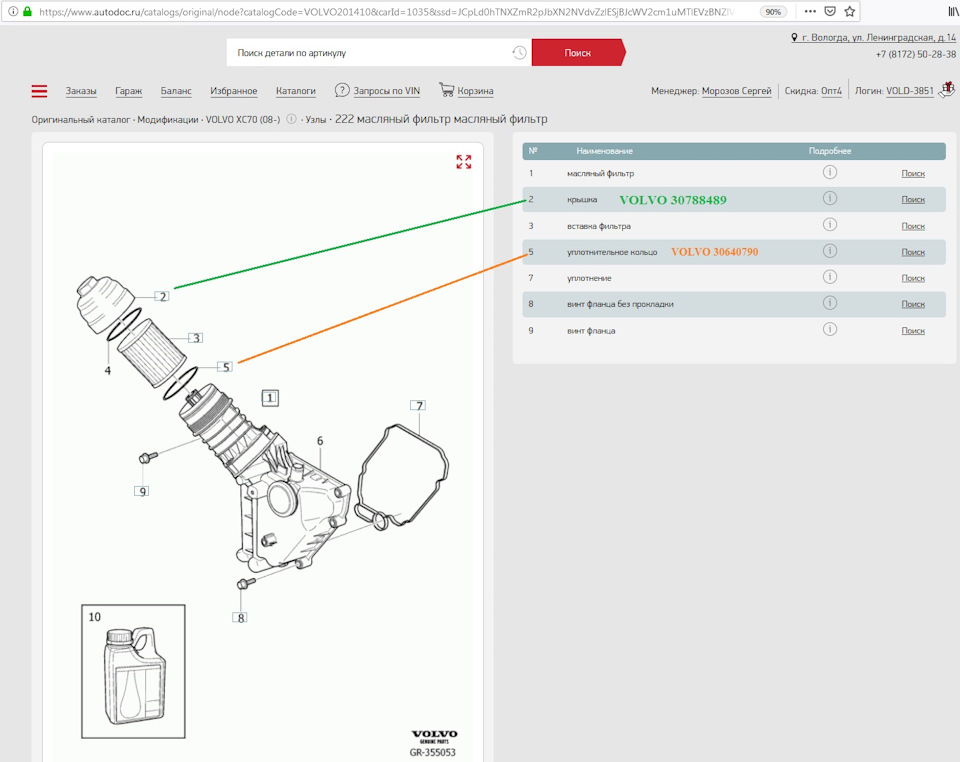This screenshot has width=960, height=762.
Task: Go to Узлы breadcrumb
Action: 316,119
